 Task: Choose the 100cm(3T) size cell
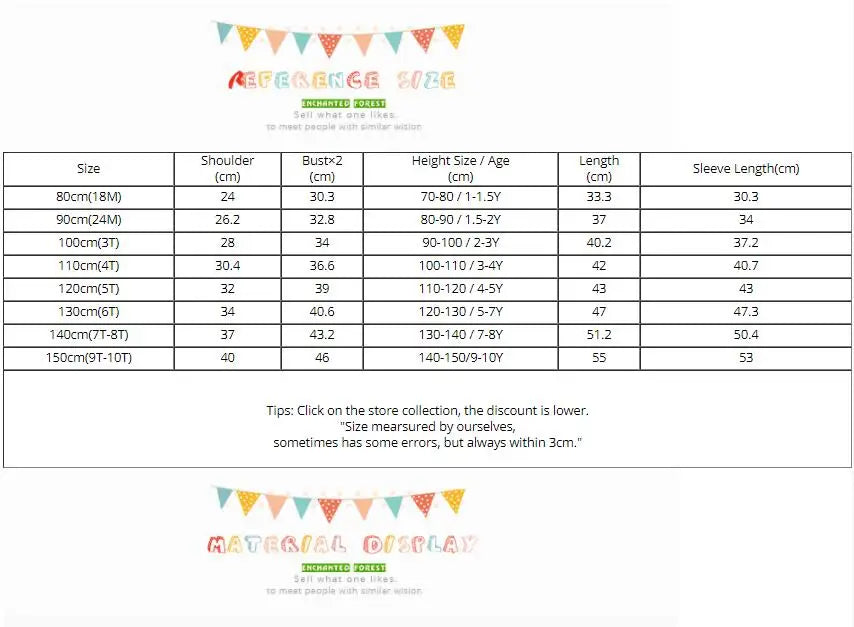88,243
